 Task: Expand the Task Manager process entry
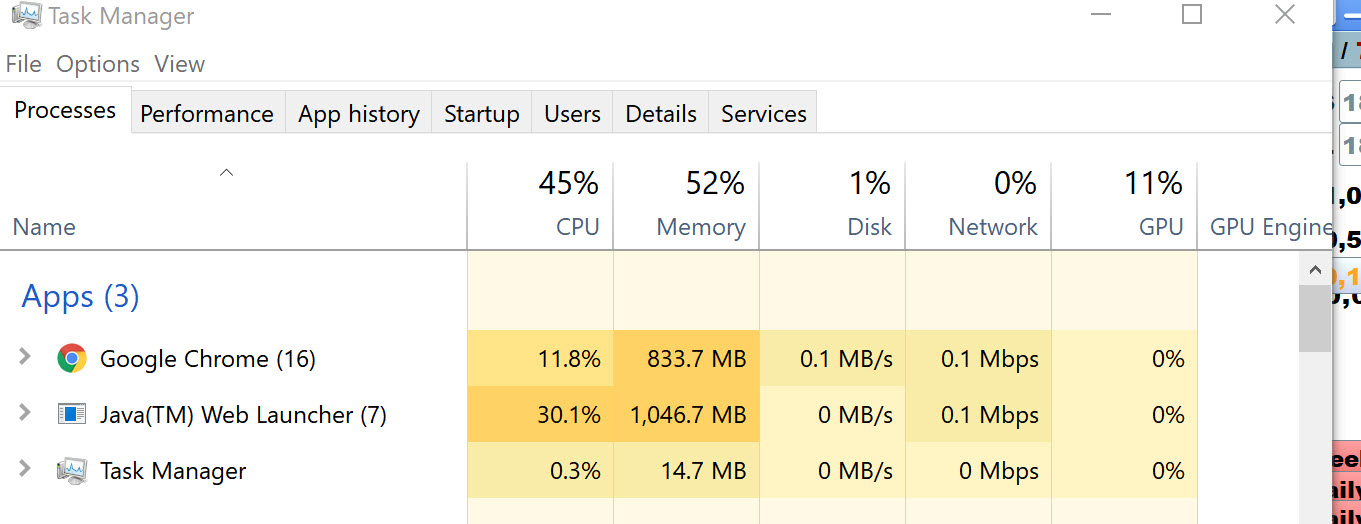click(26, 470)
